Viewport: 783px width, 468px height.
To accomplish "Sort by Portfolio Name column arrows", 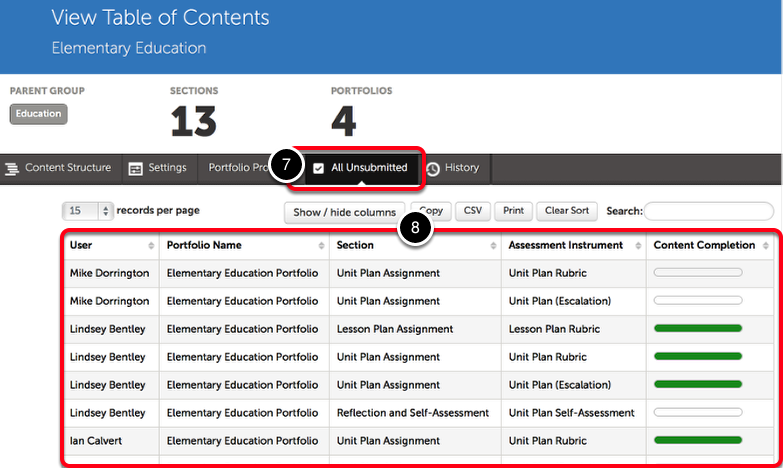I will pyautogui.click(x=321, y=245).
